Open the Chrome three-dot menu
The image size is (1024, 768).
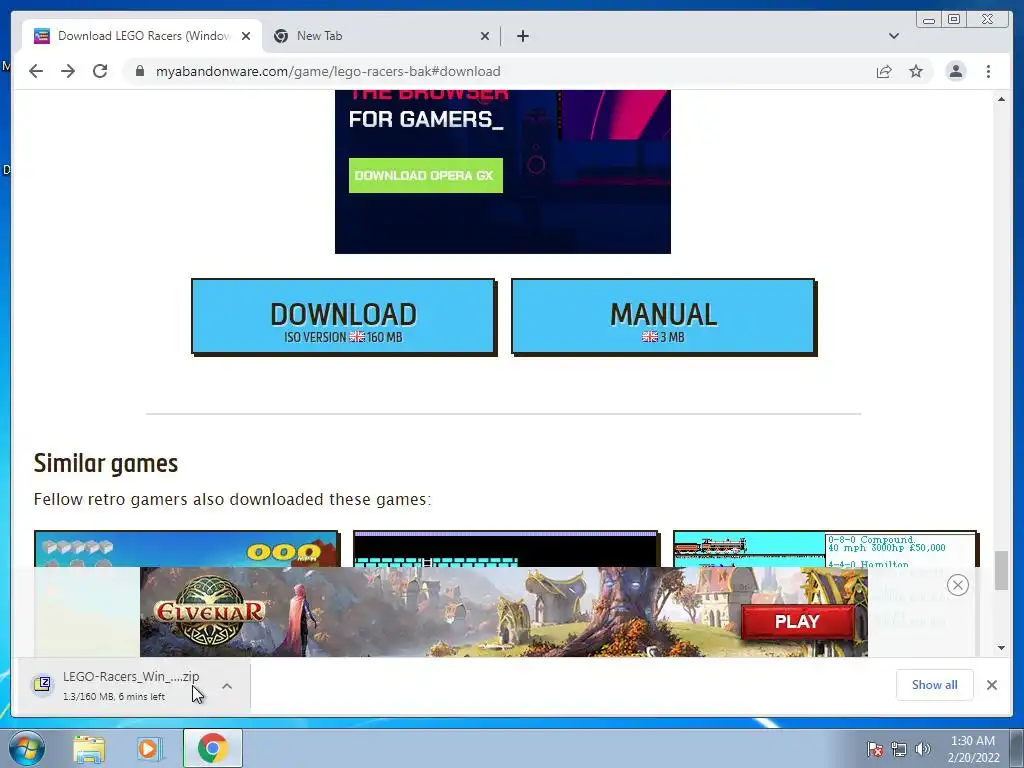[988, 71]
